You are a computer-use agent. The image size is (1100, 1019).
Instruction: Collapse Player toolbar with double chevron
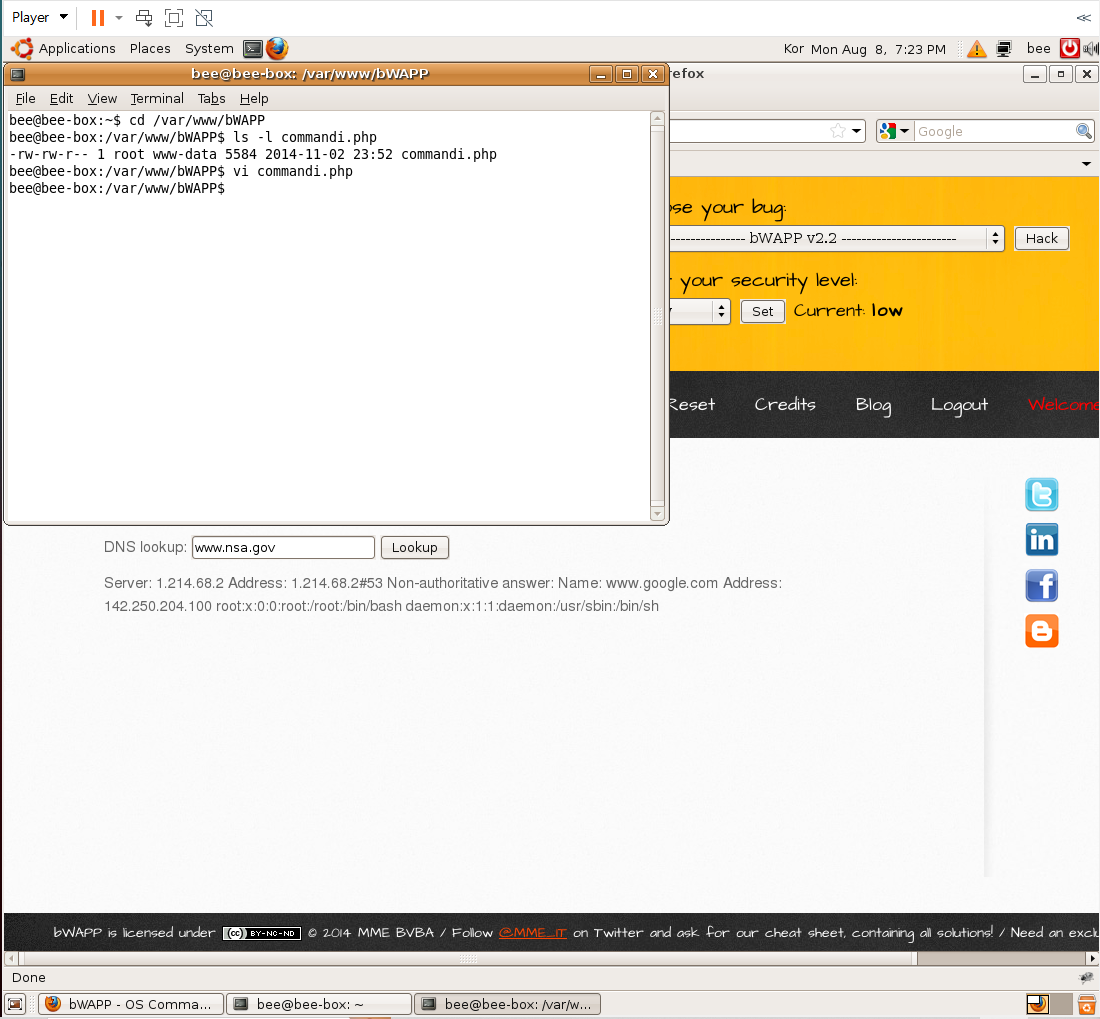pyautogui.click(x=1083, y=18)
